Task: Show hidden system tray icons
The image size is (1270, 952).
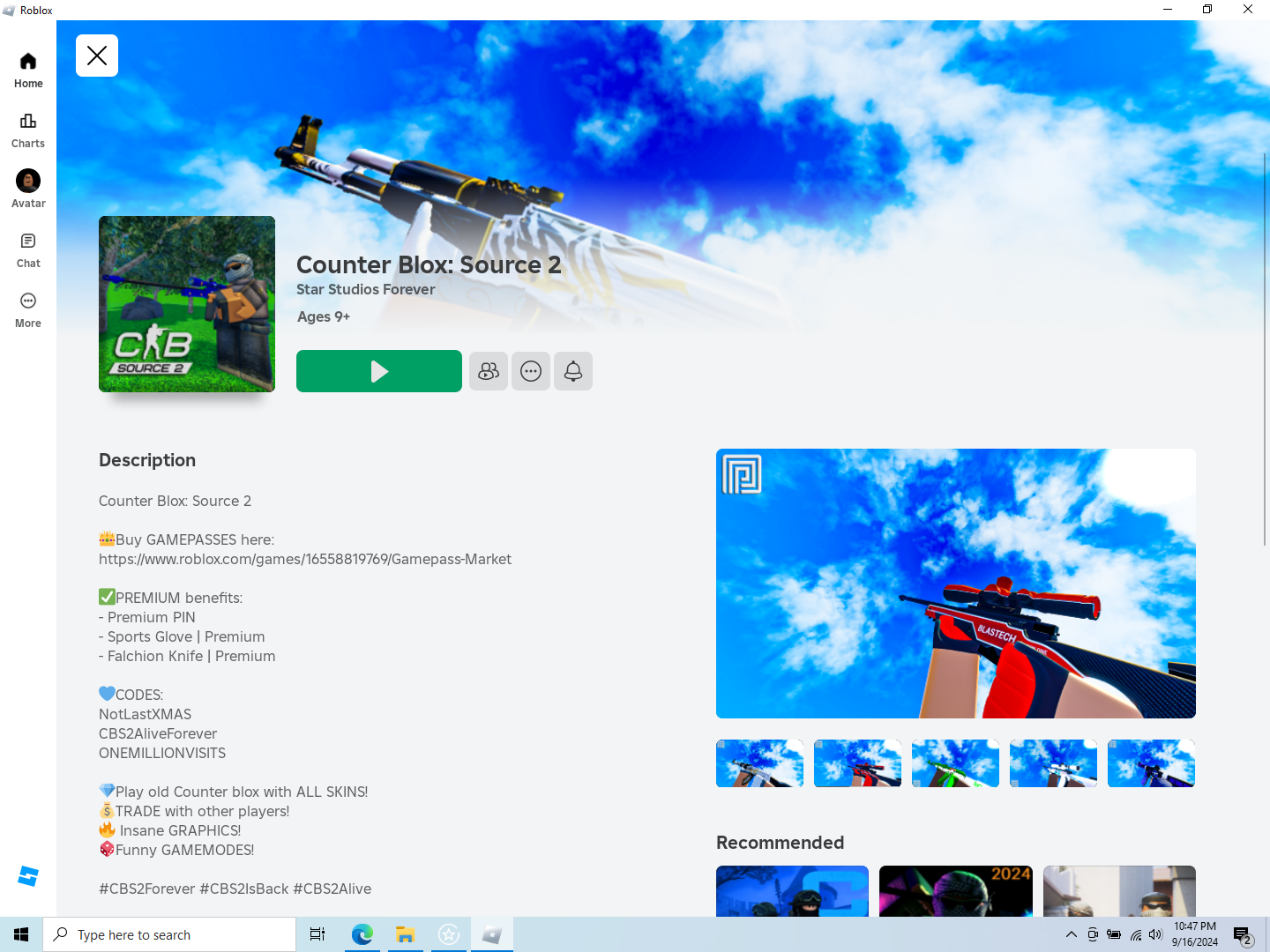Action: click(1071, 934)
